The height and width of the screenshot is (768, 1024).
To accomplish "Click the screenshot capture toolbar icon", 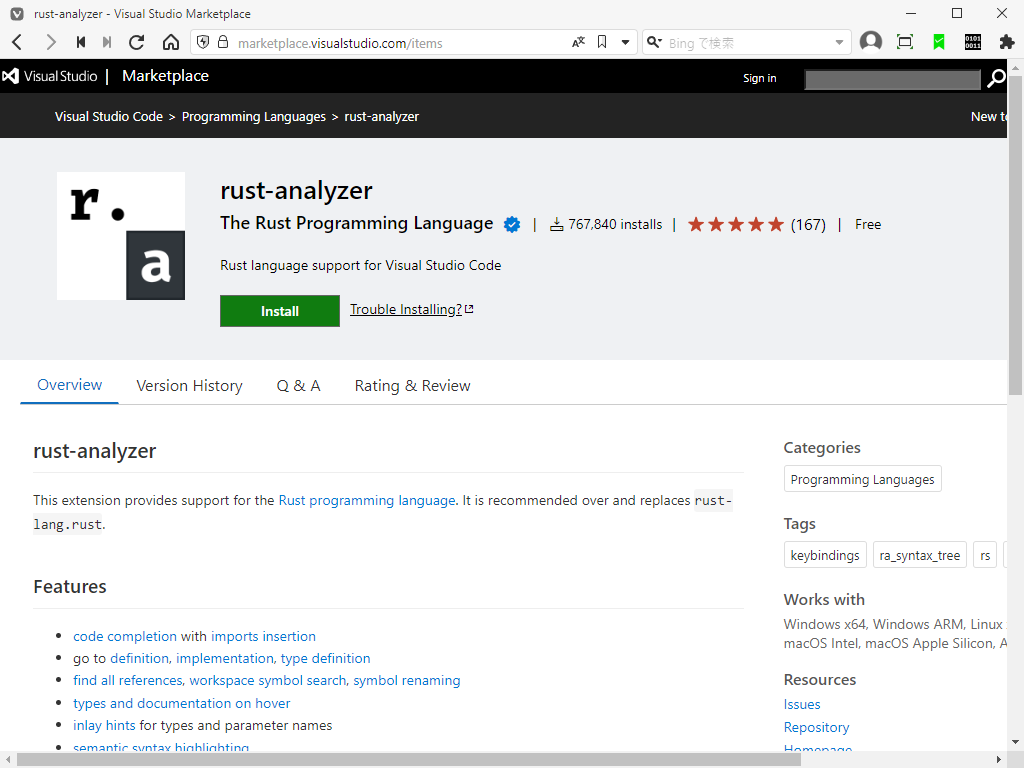I will pos(905,42).
